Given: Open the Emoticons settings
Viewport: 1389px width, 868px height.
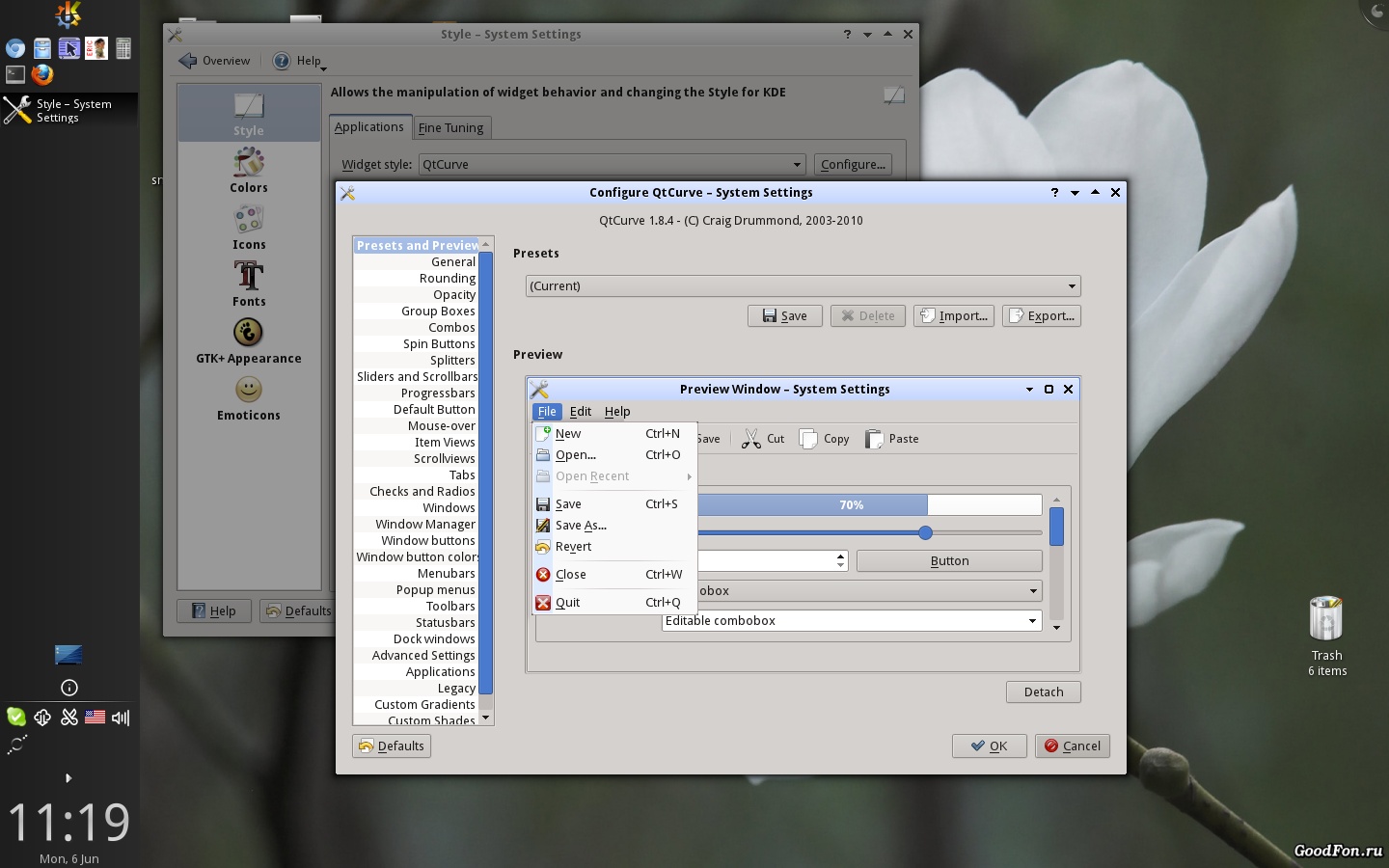Looking at the screenshot, I should (249, 397).
